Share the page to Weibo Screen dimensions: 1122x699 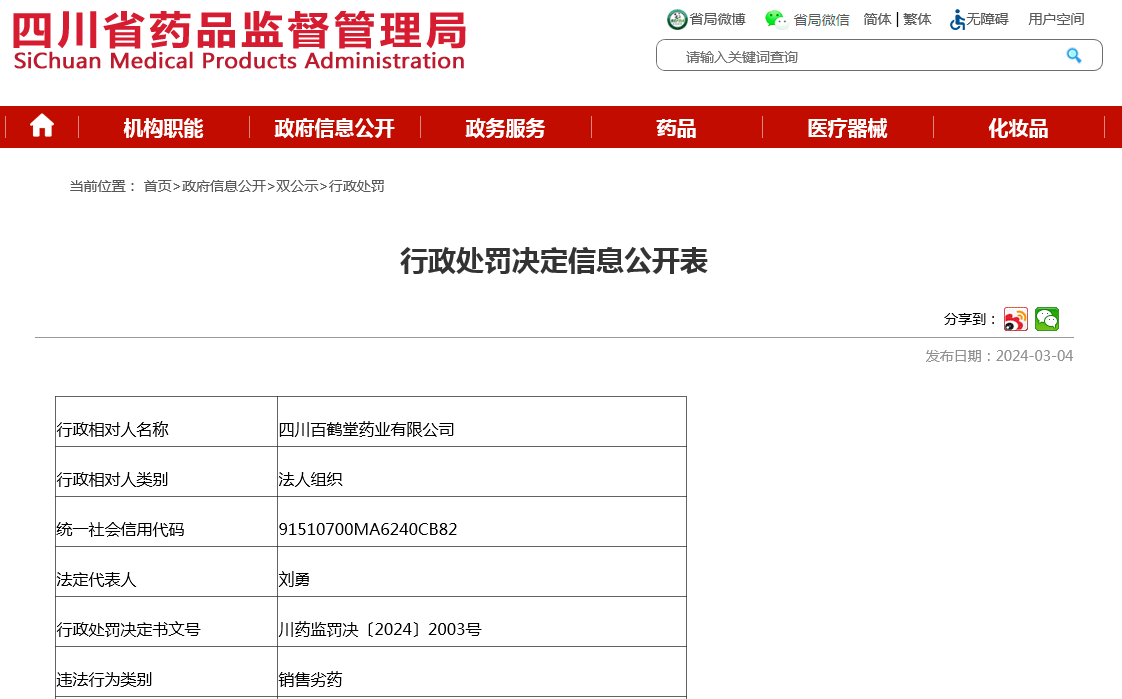[1015, 319]
